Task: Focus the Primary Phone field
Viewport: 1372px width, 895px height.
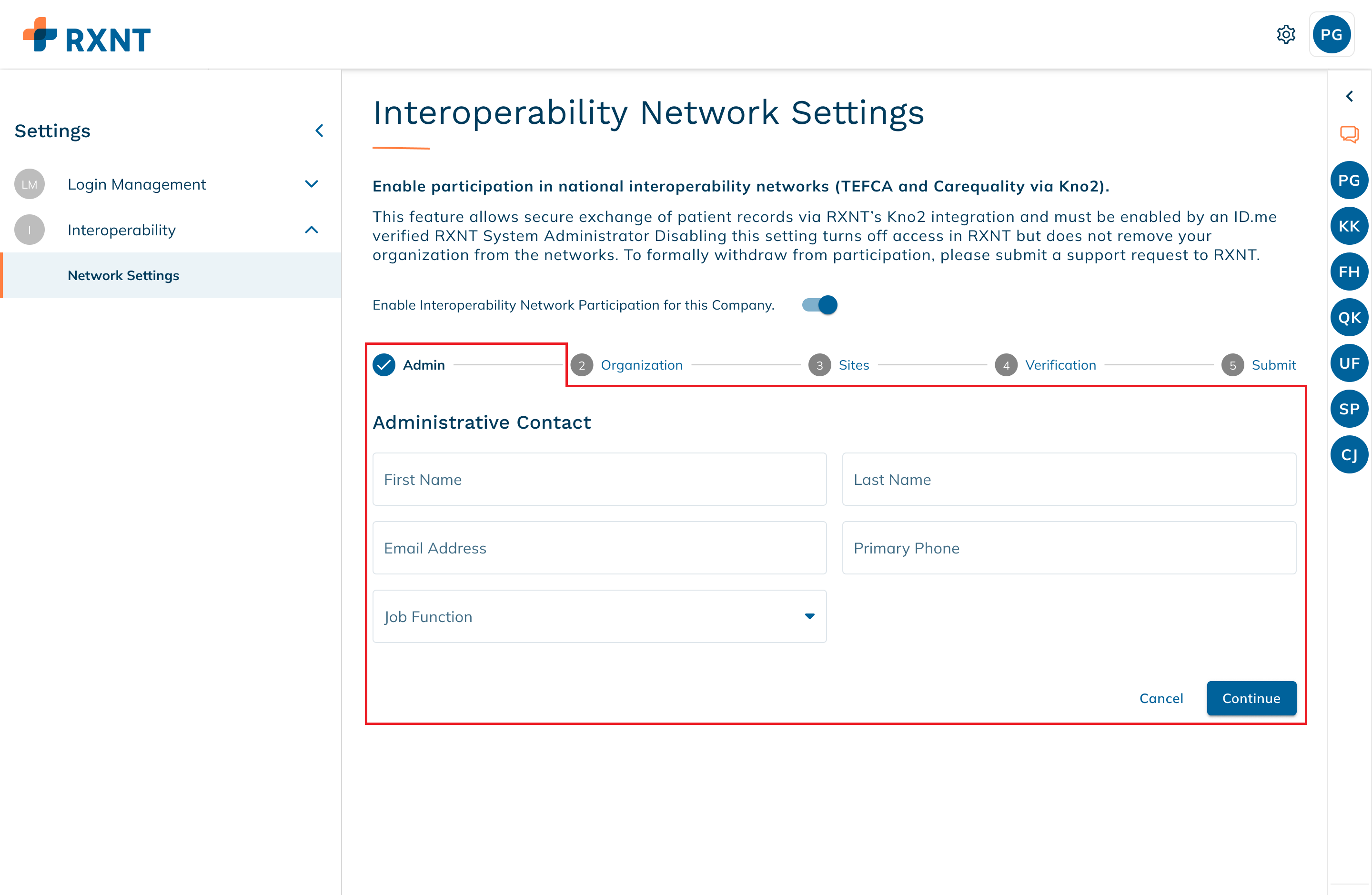Action: [x=1069, y=548]
